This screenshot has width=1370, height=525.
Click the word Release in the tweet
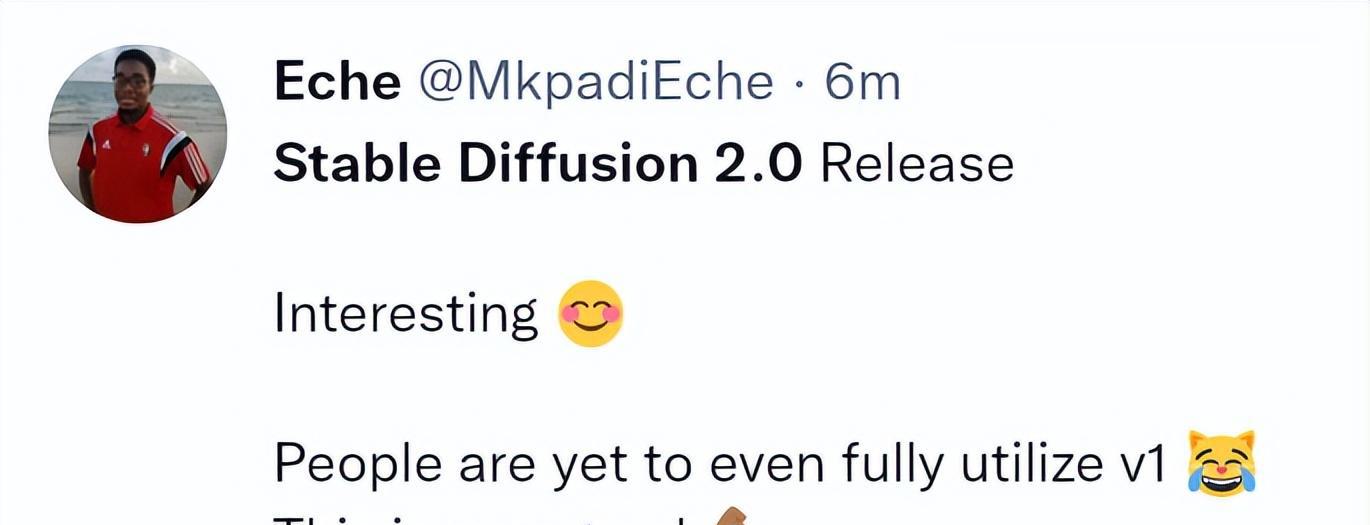click(x=917, y=164)
